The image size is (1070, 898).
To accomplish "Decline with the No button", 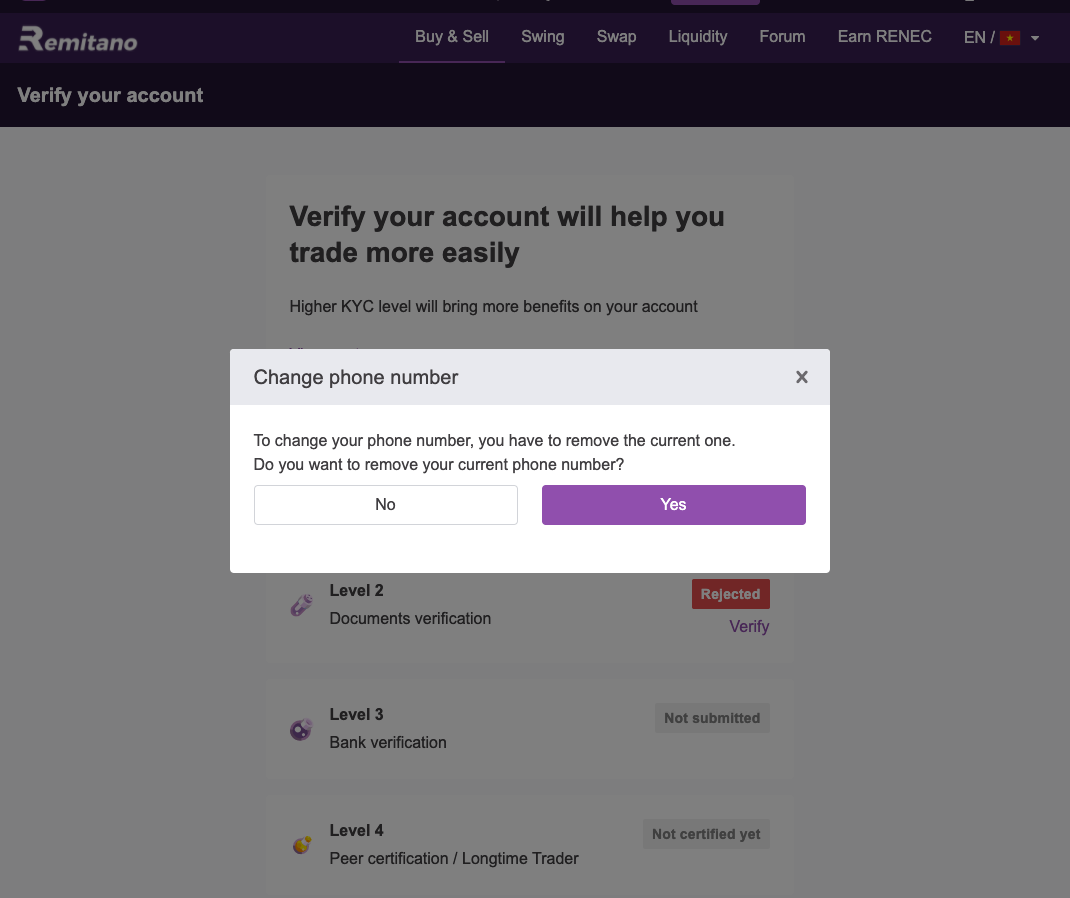I will coord(386,505).
